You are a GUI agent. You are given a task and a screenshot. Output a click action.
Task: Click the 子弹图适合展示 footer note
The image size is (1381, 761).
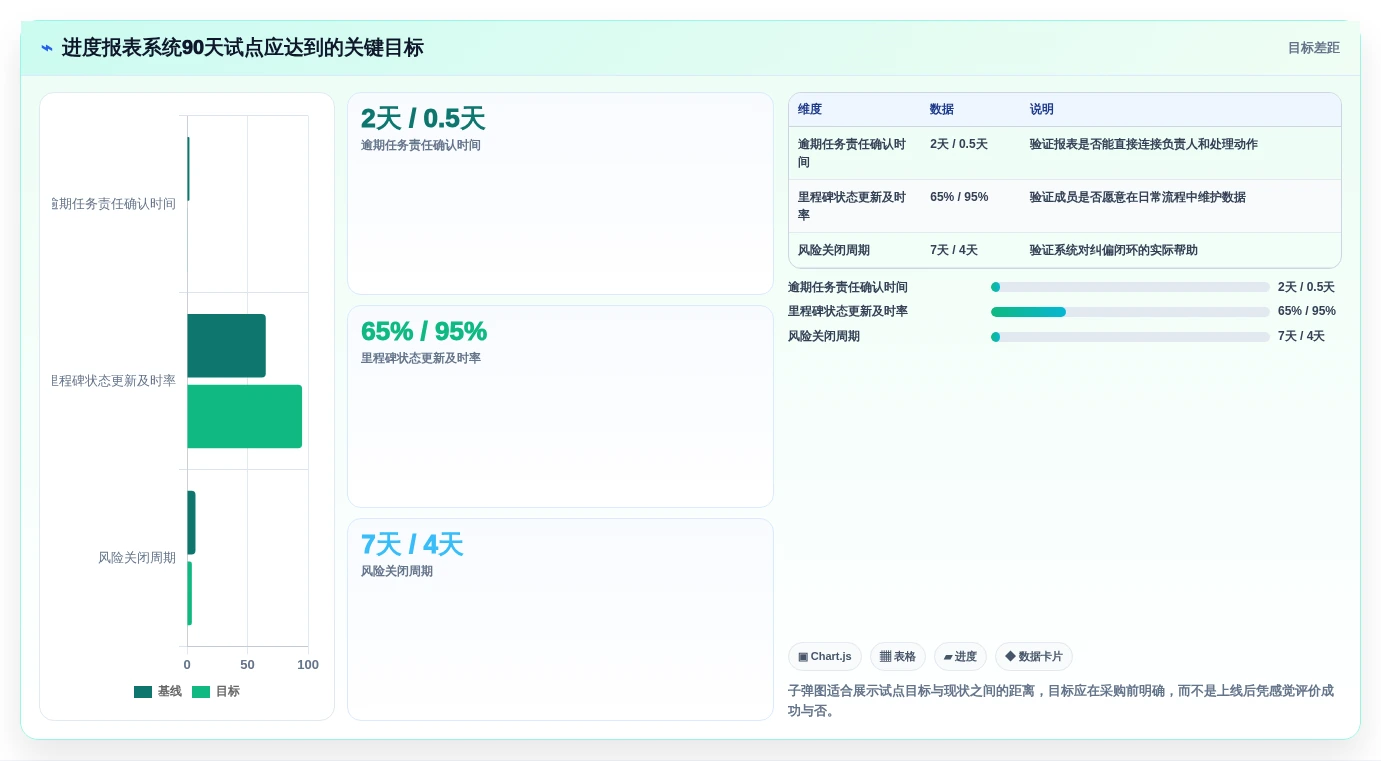pyautogui.click(x=1061, y=701)
